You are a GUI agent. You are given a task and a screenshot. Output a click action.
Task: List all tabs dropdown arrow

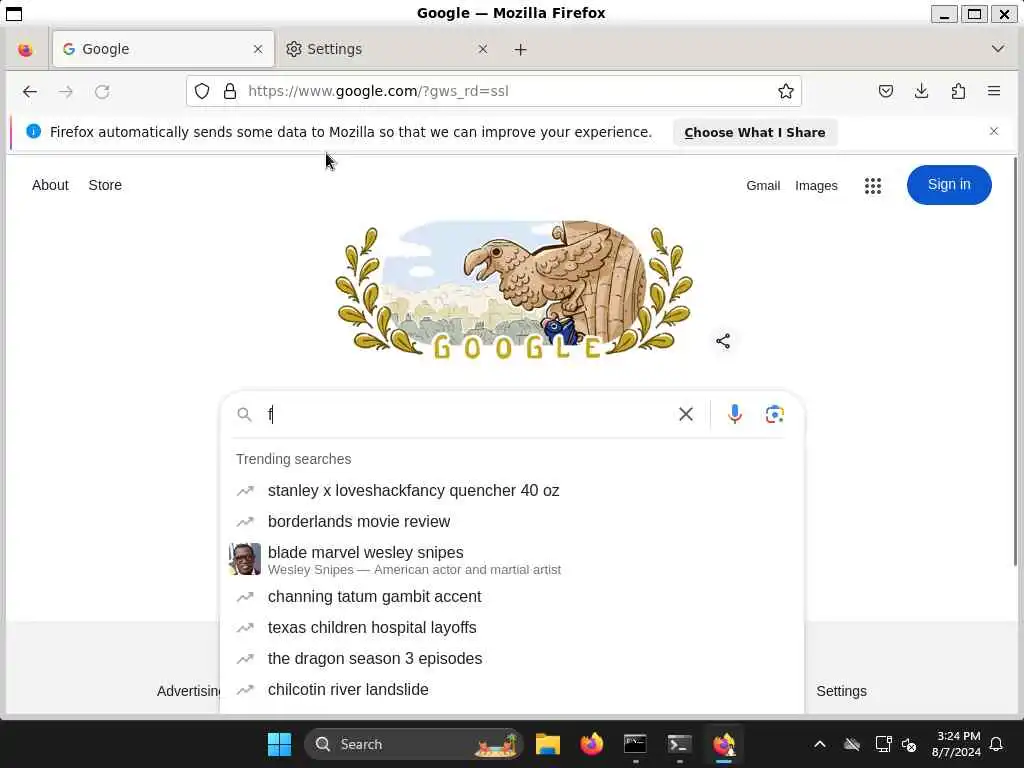998,49
